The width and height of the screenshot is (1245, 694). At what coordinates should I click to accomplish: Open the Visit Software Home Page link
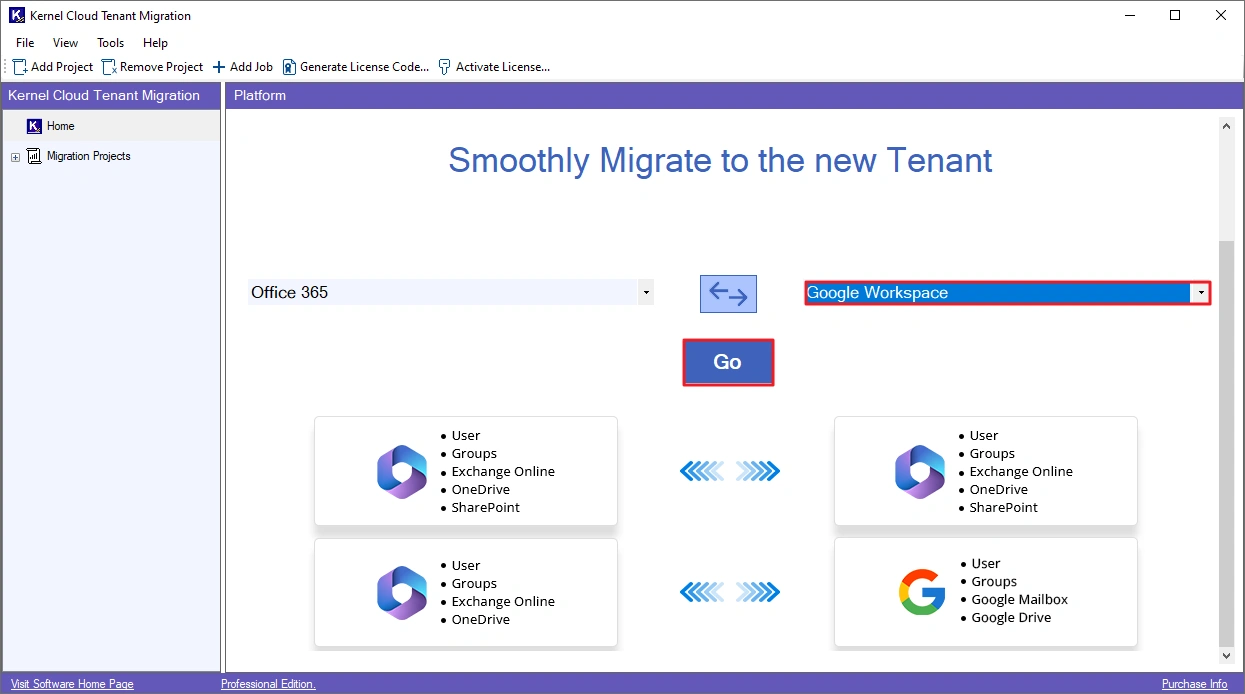coord(71,684)
